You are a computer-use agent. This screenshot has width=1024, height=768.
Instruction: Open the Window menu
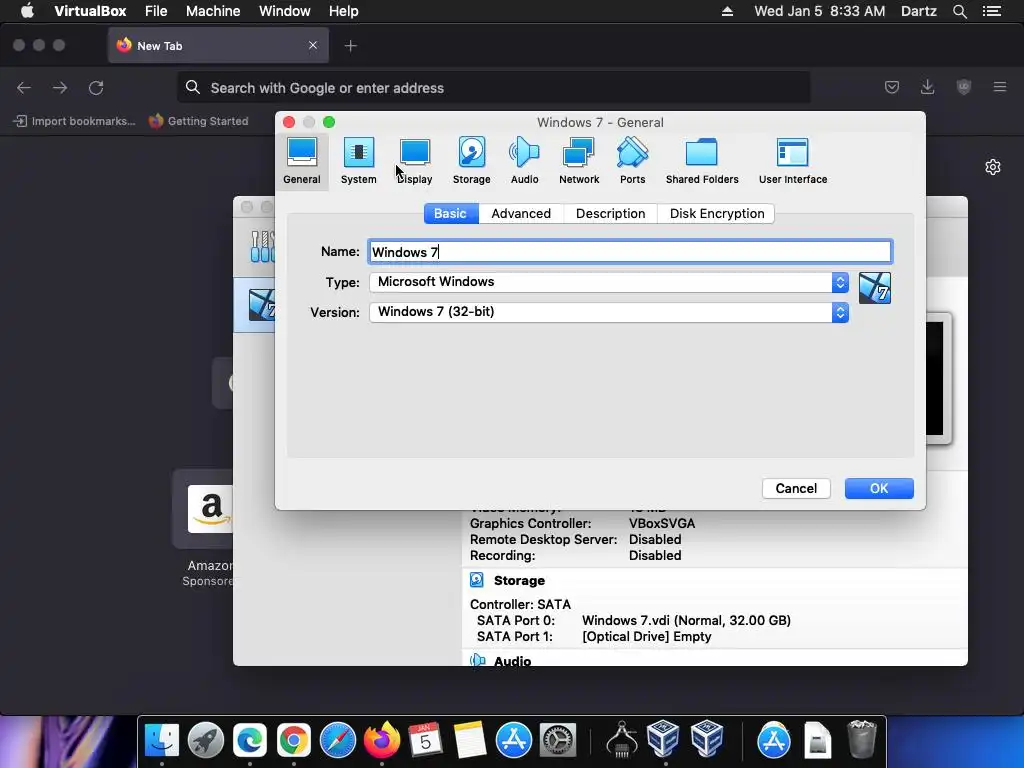[285, 11]
